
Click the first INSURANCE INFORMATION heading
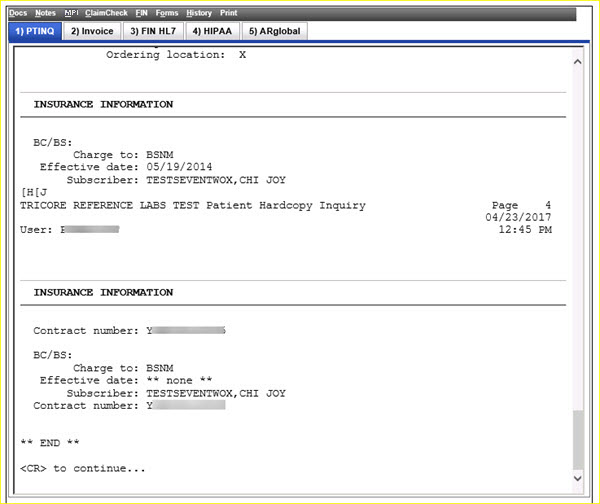click(x=103, y=104)
